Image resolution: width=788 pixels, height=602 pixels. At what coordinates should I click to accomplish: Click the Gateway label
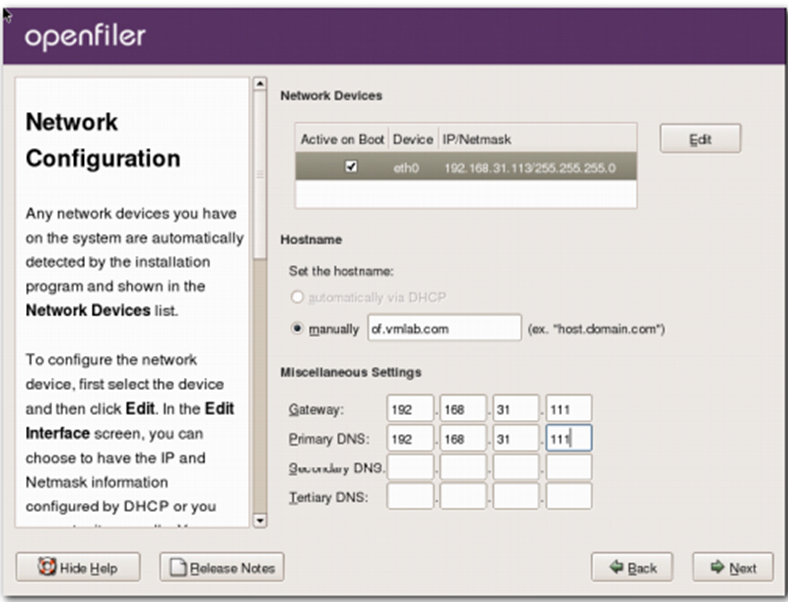316,410
